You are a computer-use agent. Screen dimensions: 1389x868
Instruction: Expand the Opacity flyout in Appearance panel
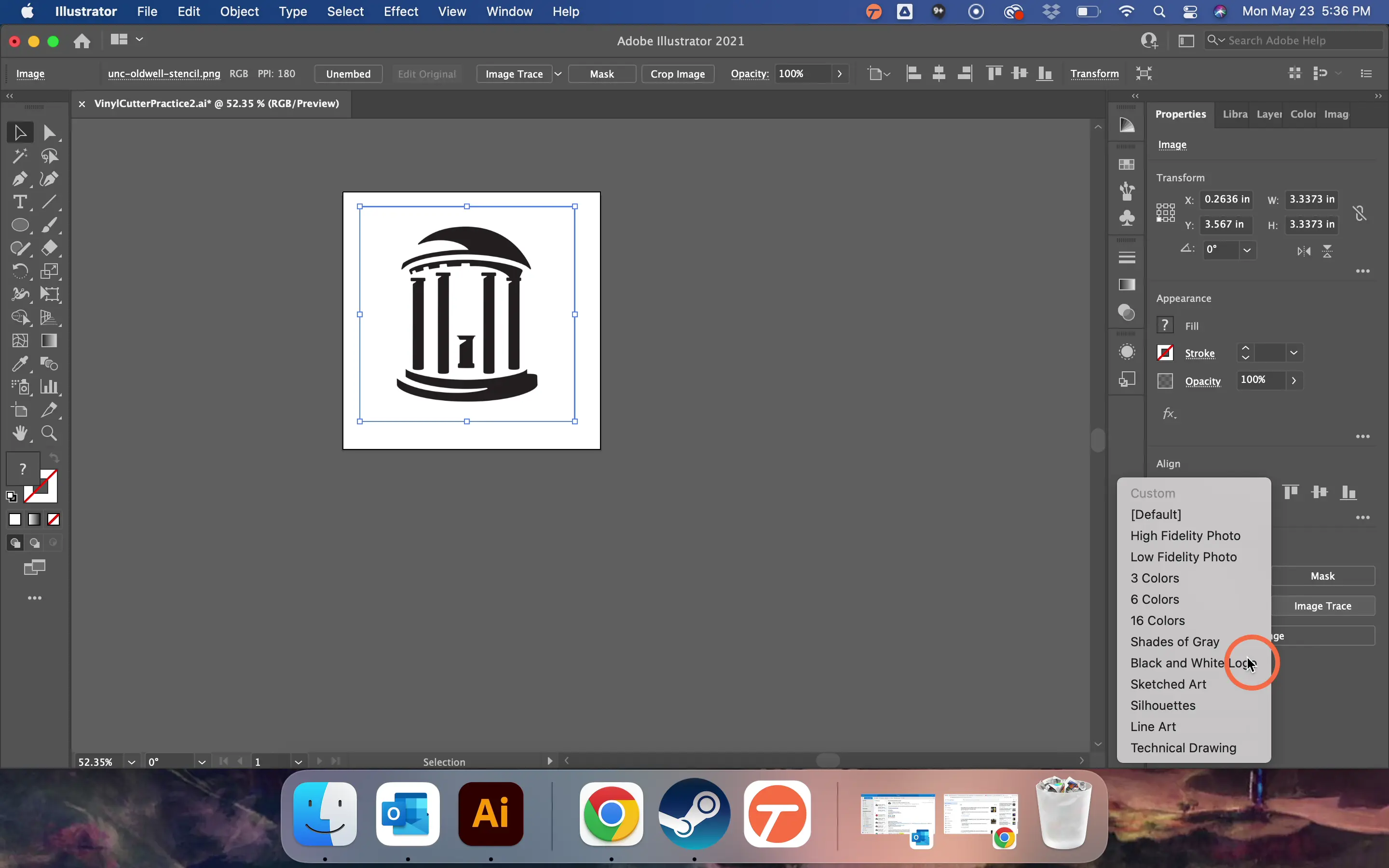[x=1294, y=380]
